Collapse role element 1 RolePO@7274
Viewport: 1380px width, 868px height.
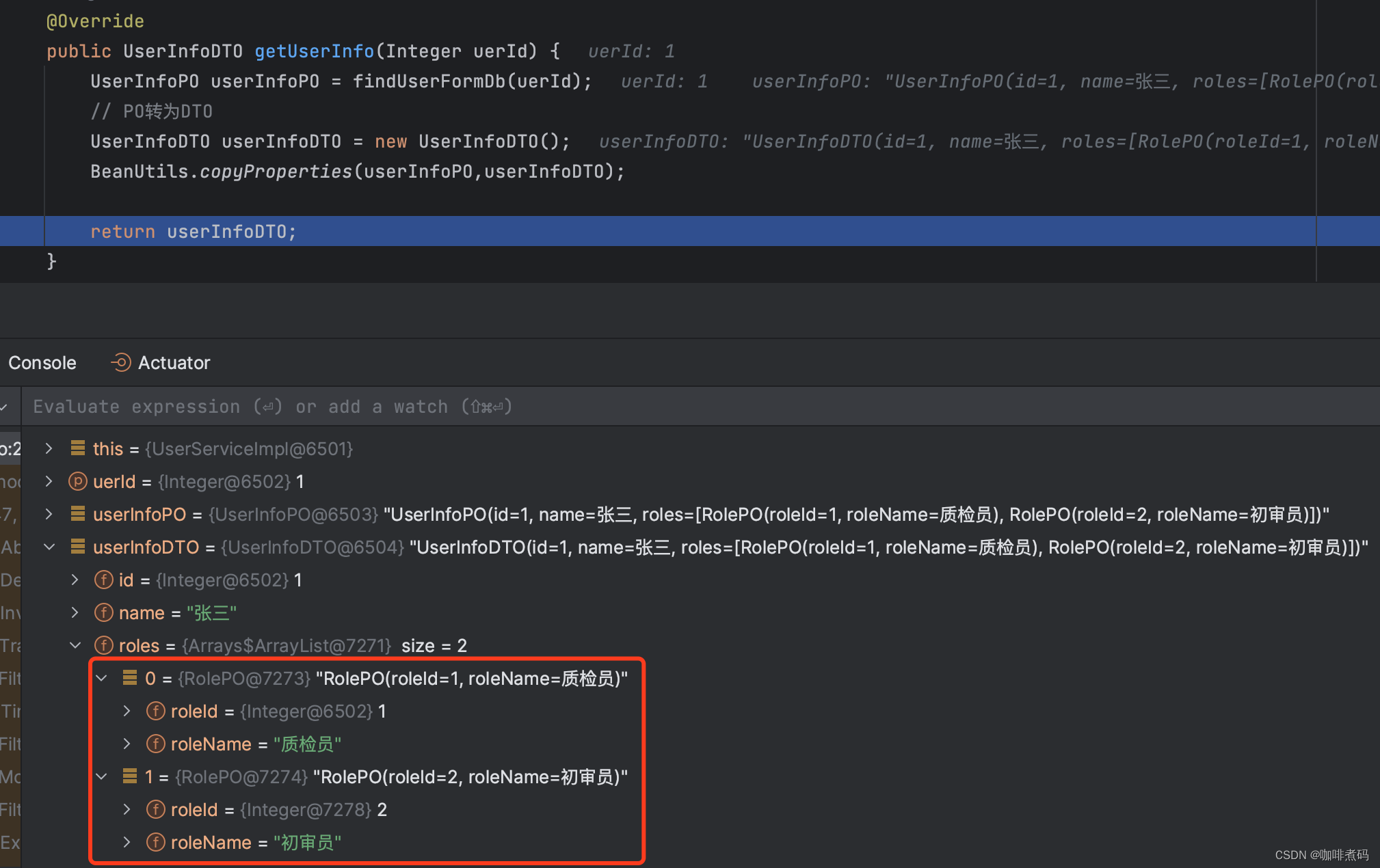tap(102, 776)
